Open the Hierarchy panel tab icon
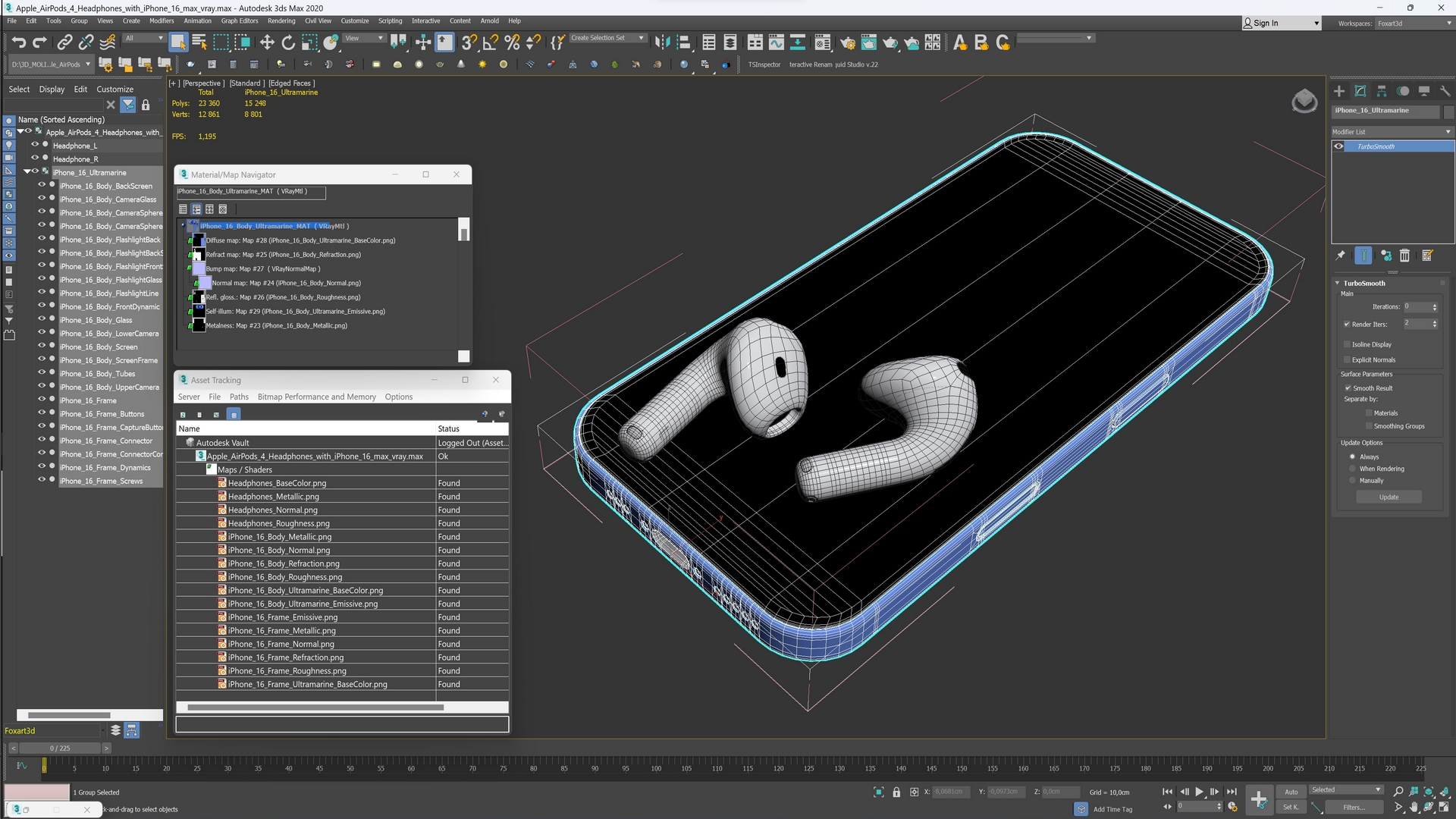 1382,91
